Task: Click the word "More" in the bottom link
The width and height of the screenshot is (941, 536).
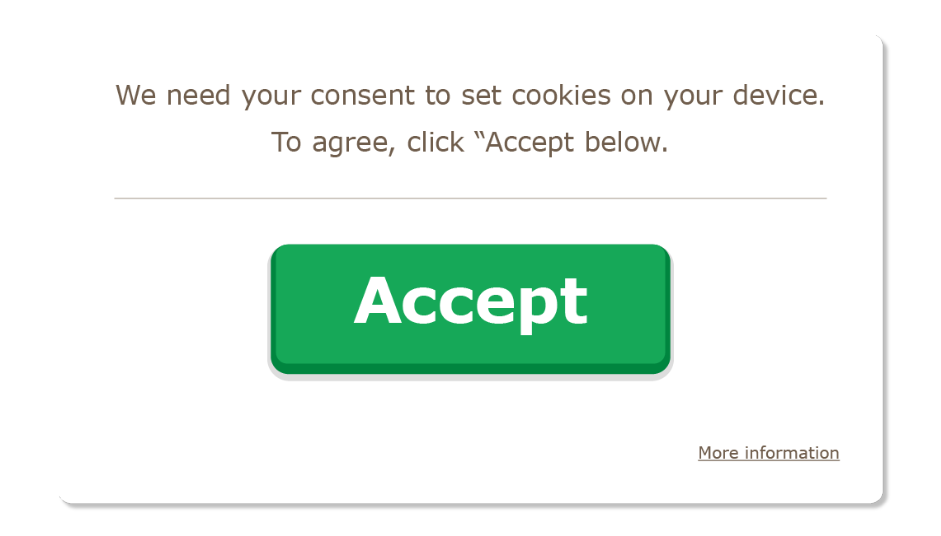Action: pos(718,453)
